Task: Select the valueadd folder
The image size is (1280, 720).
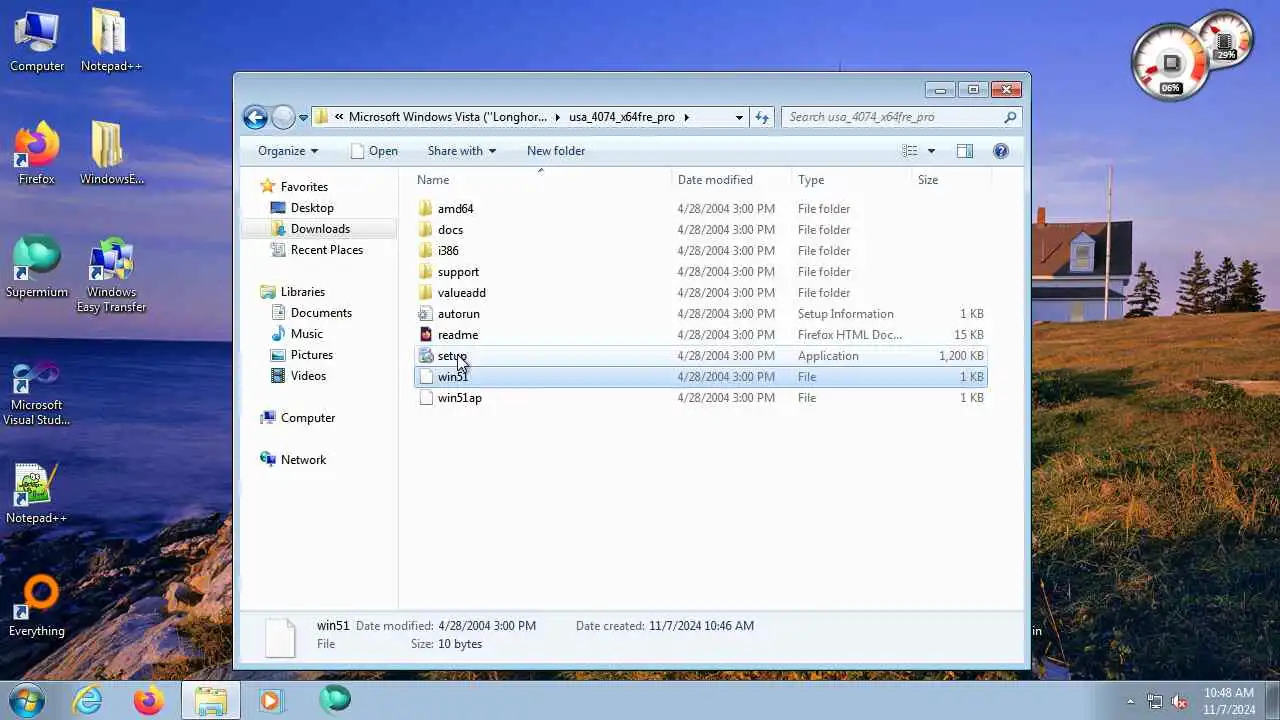Action: (700, 293)
